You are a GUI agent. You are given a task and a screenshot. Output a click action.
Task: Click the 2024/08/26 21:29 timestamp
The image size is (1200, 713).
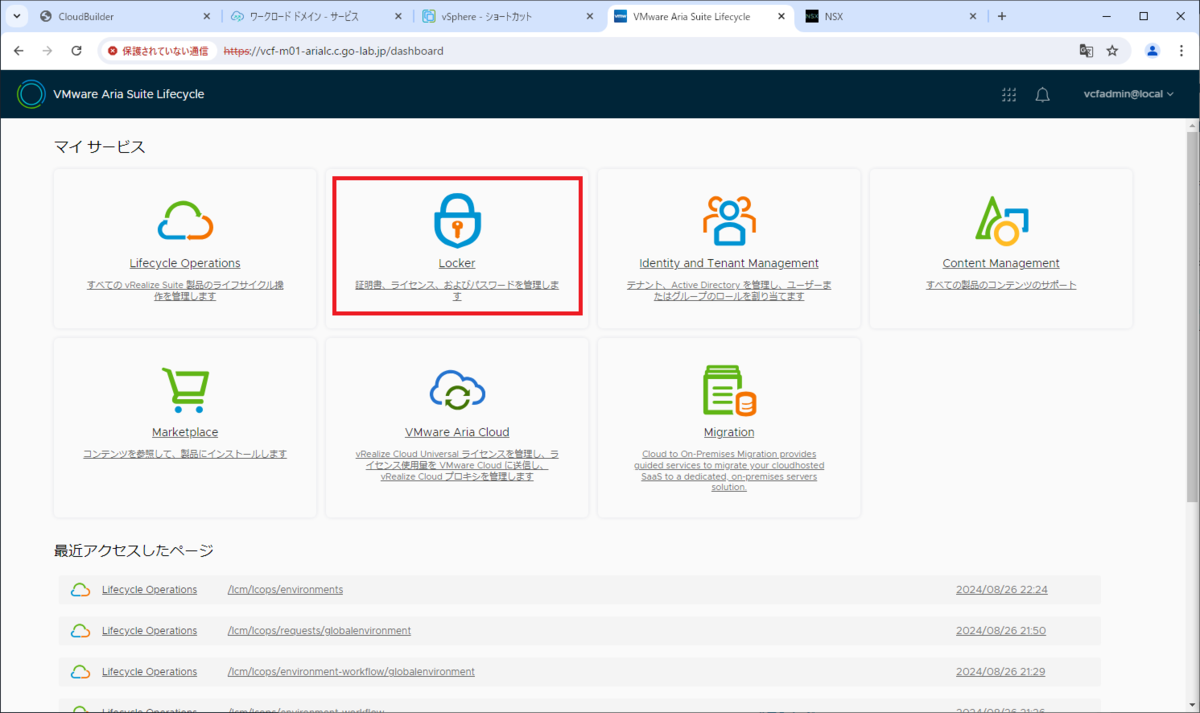coord(1002,672)
